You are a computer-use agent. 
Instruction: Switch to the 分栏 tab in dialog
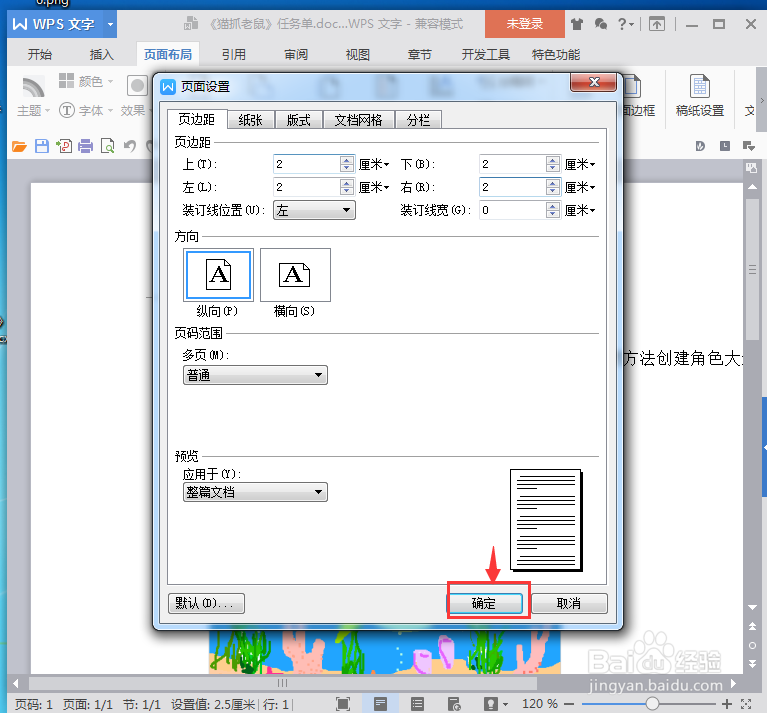point(418,120)
